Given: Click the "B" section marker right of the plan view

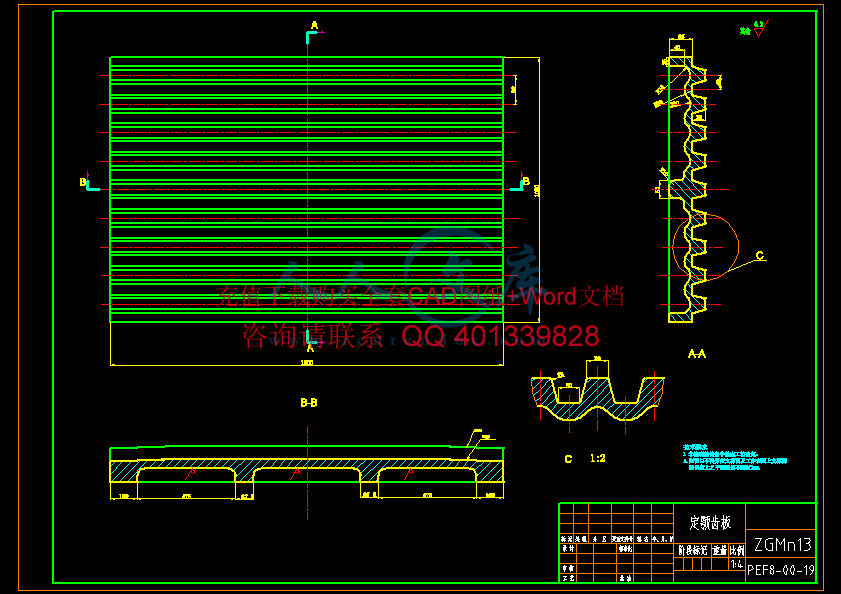Looking at the screenshot, I should 526,181.
